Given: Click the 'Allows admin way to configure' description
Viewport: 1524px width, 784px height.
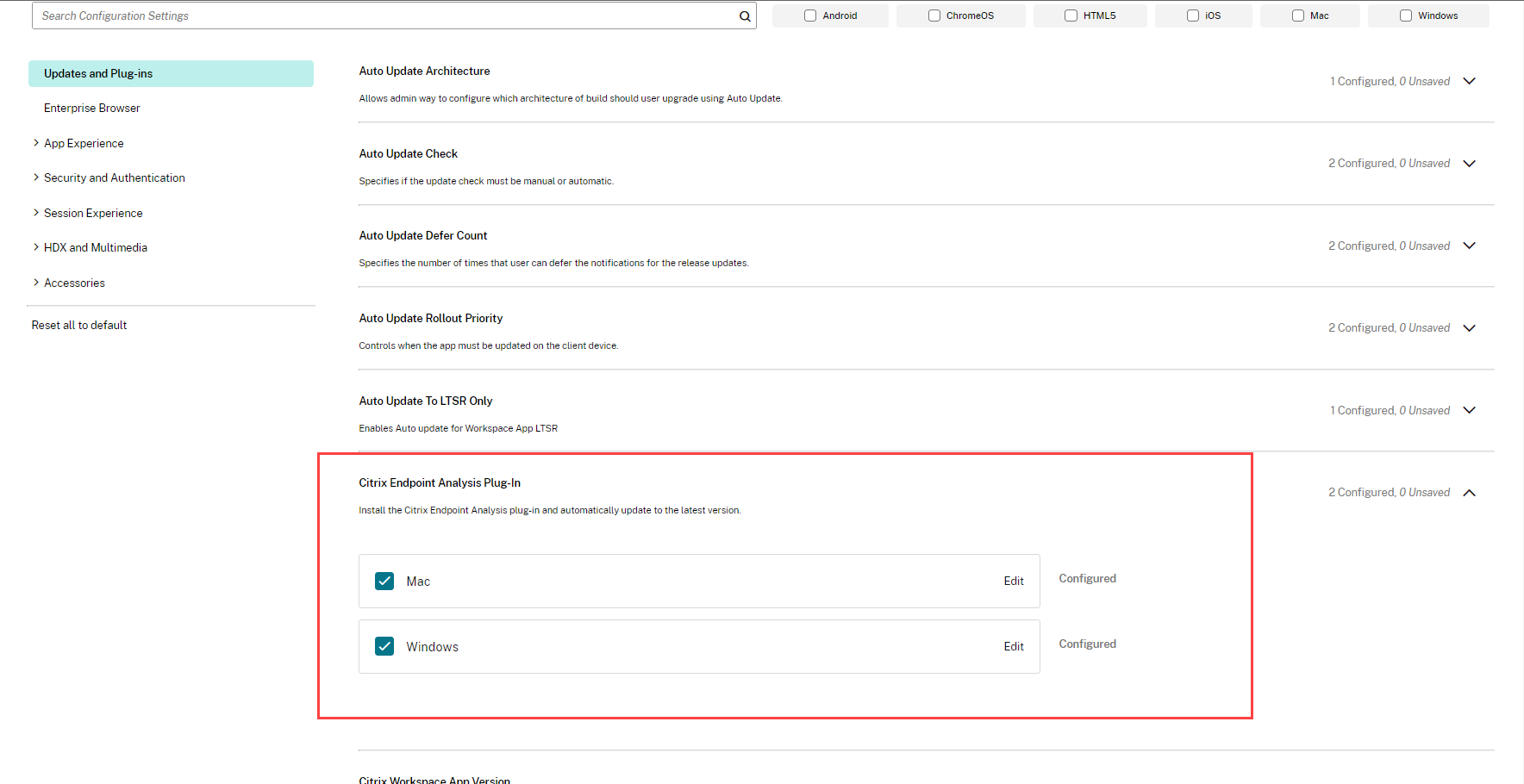Looking at the screenshot, I should [571, 99].
